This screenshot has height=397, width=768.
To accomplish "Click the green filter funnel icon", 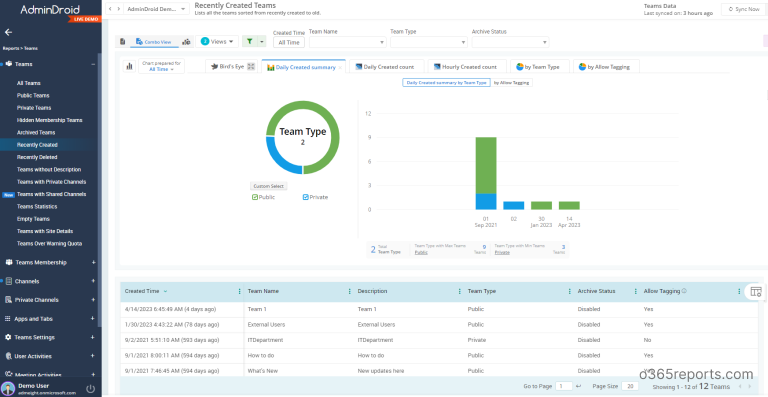I will tap(250, 42).
